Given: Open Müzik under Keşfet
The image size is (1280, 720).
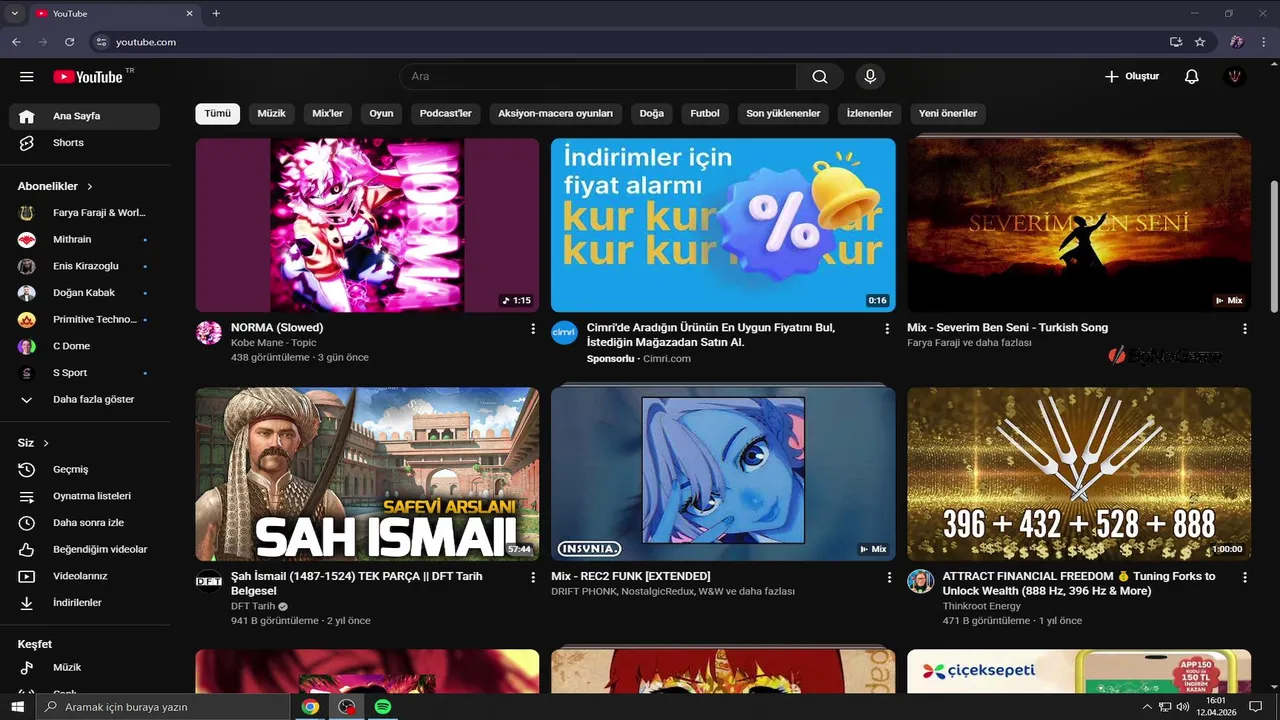Looking at the screenshot, I should (x=84, y=667).
